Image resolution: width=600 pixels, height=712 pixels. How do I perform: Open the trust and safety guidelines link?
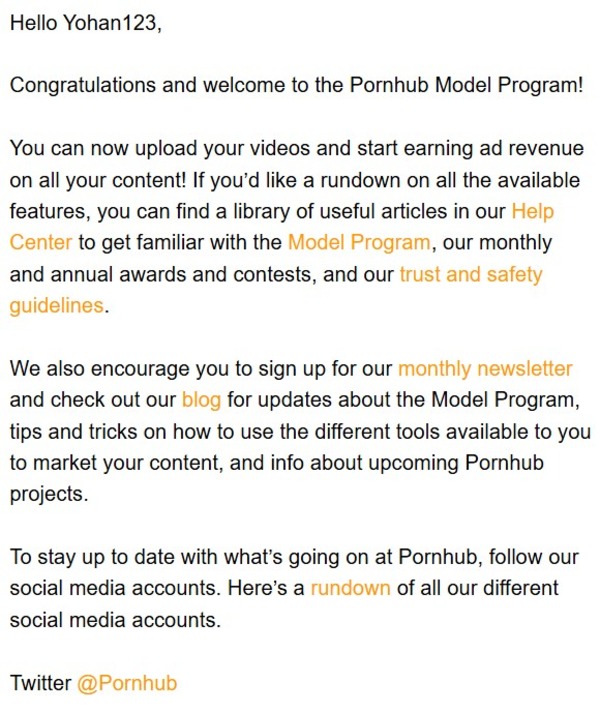coord(470,274)
